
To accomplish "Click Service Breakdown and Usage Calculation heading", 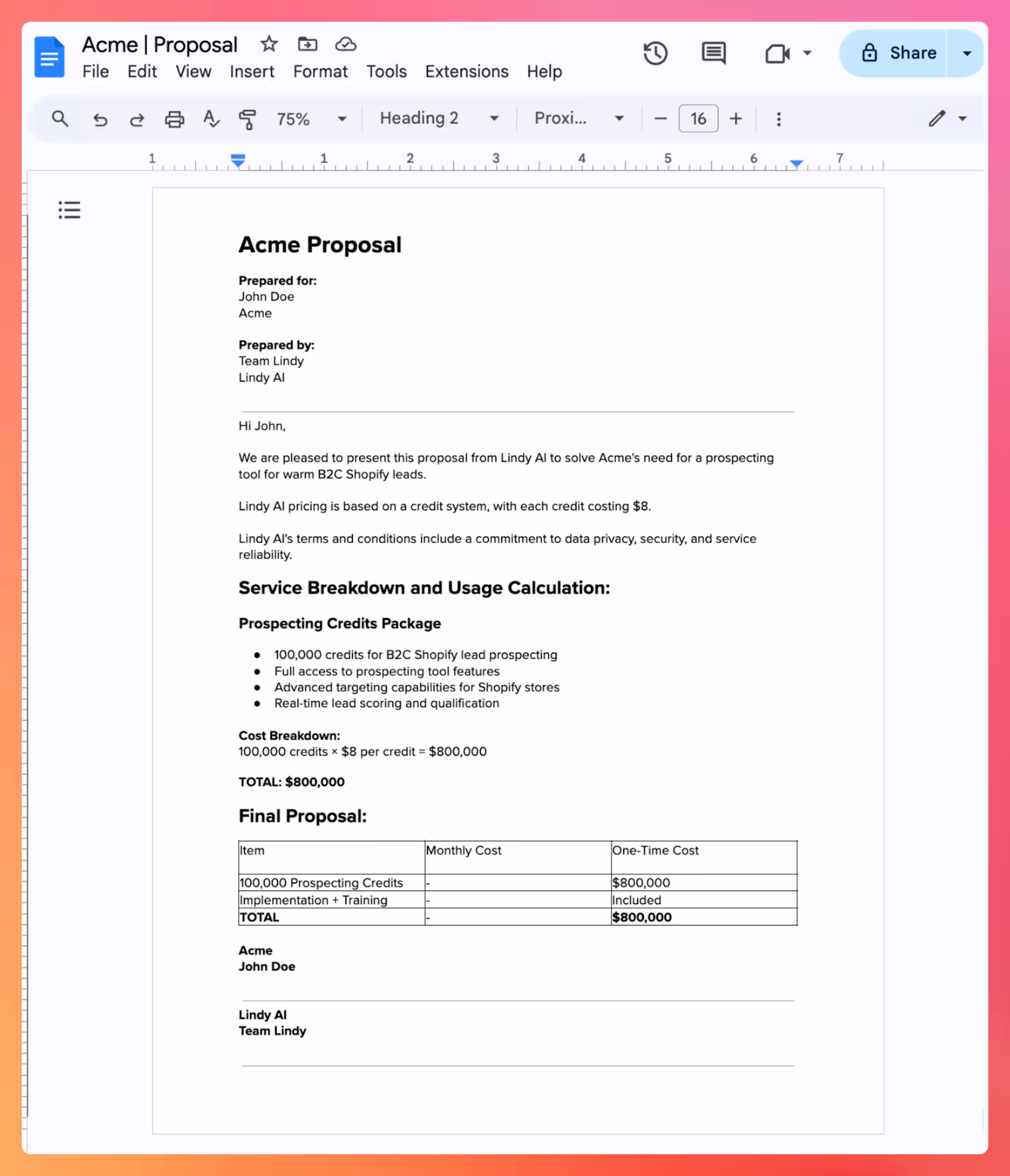I will coord(424,588).
